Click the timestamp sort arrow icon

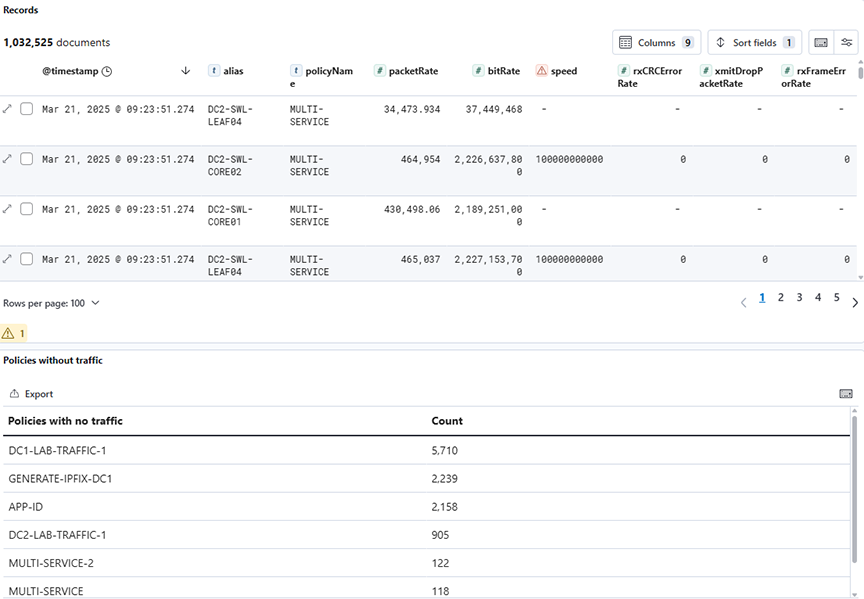pos(185,71)
